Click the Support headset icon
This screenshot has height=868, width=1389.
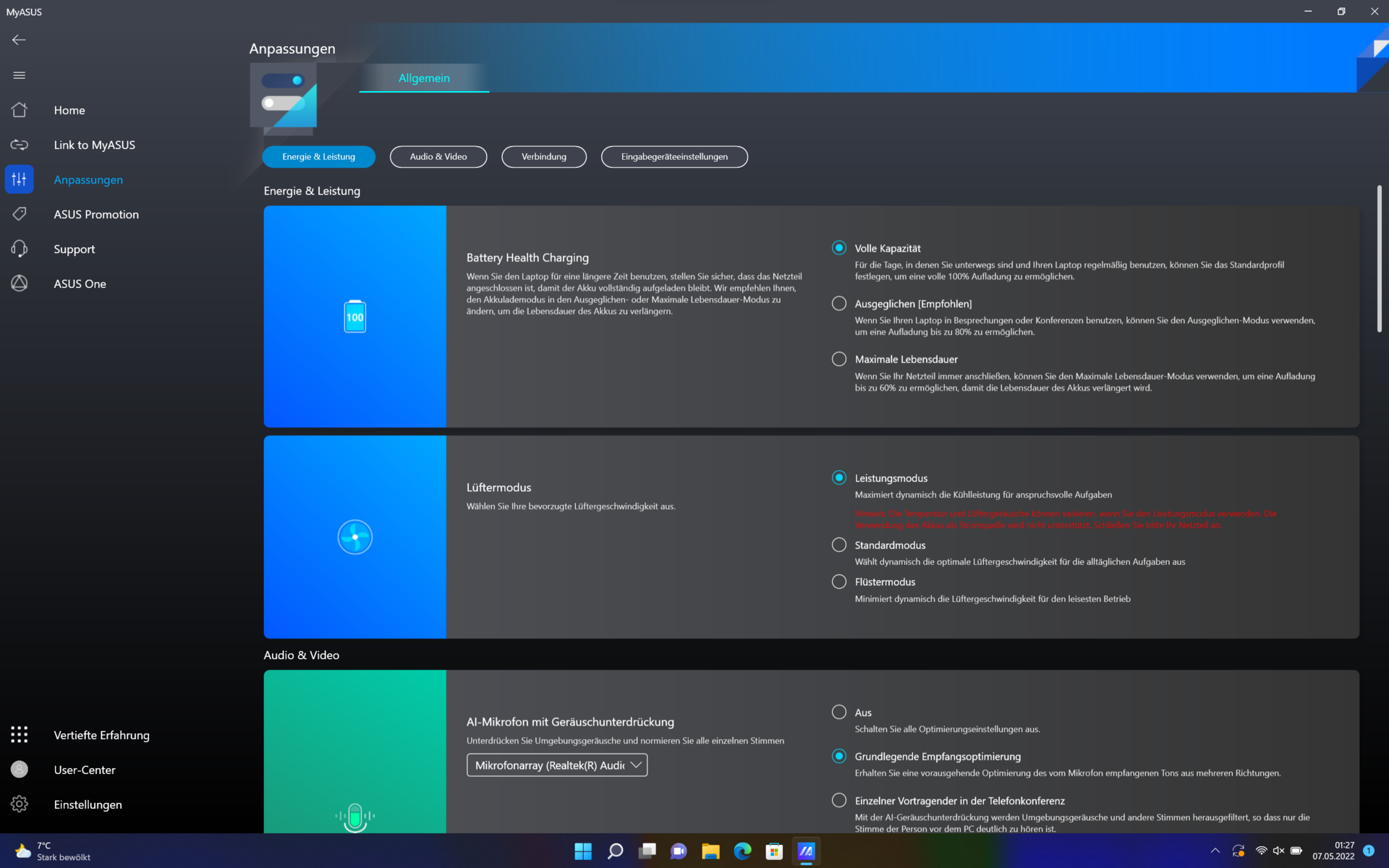(19, 249)
